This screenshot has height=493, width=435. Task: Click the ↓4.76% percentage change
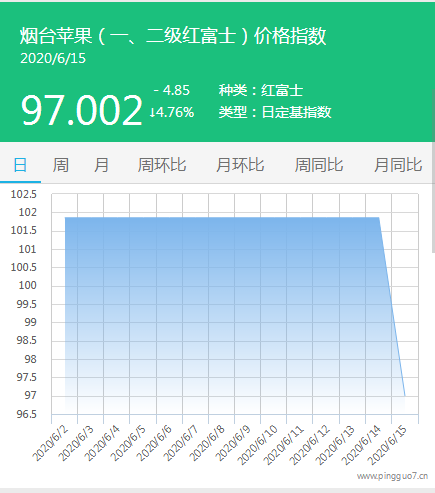(172, 112)
